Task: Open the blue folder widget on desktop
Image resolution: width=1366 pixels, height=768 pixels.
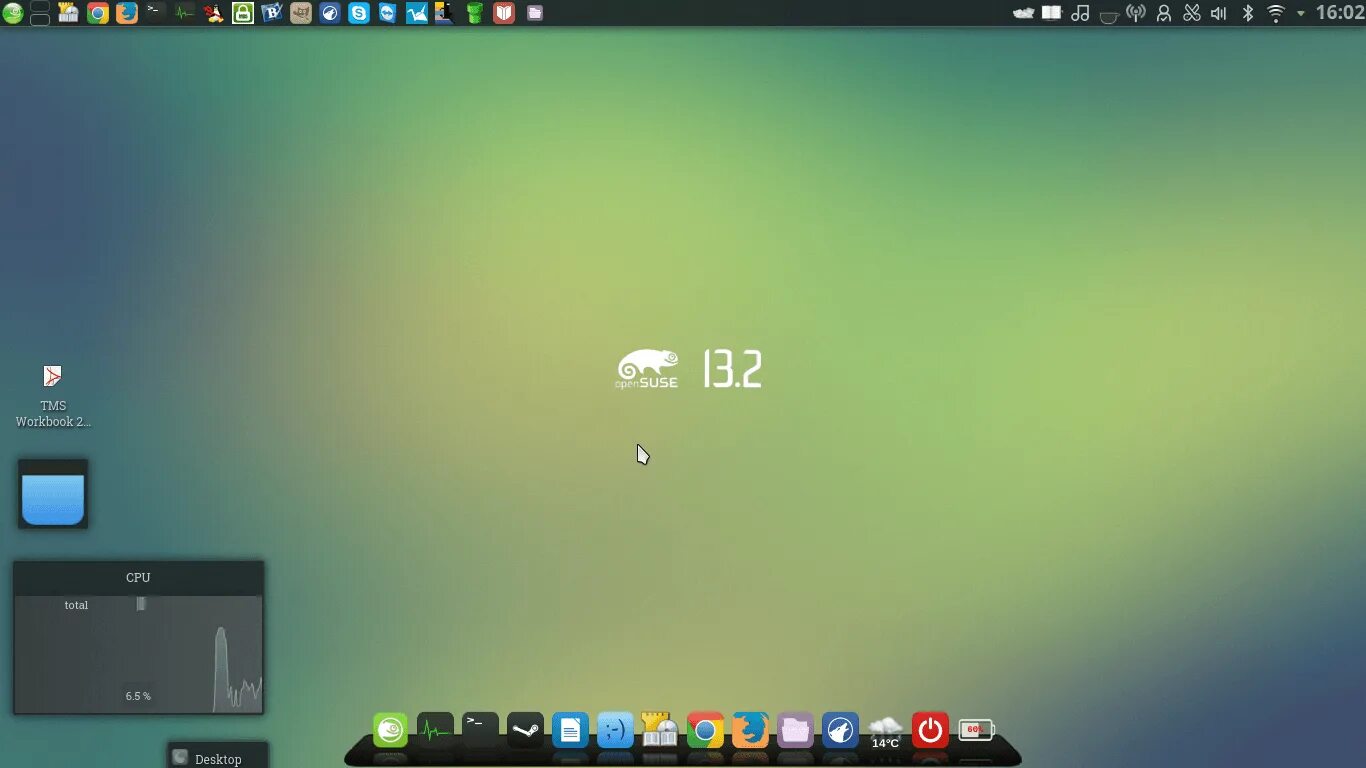Action: click(x=53, y=494)
